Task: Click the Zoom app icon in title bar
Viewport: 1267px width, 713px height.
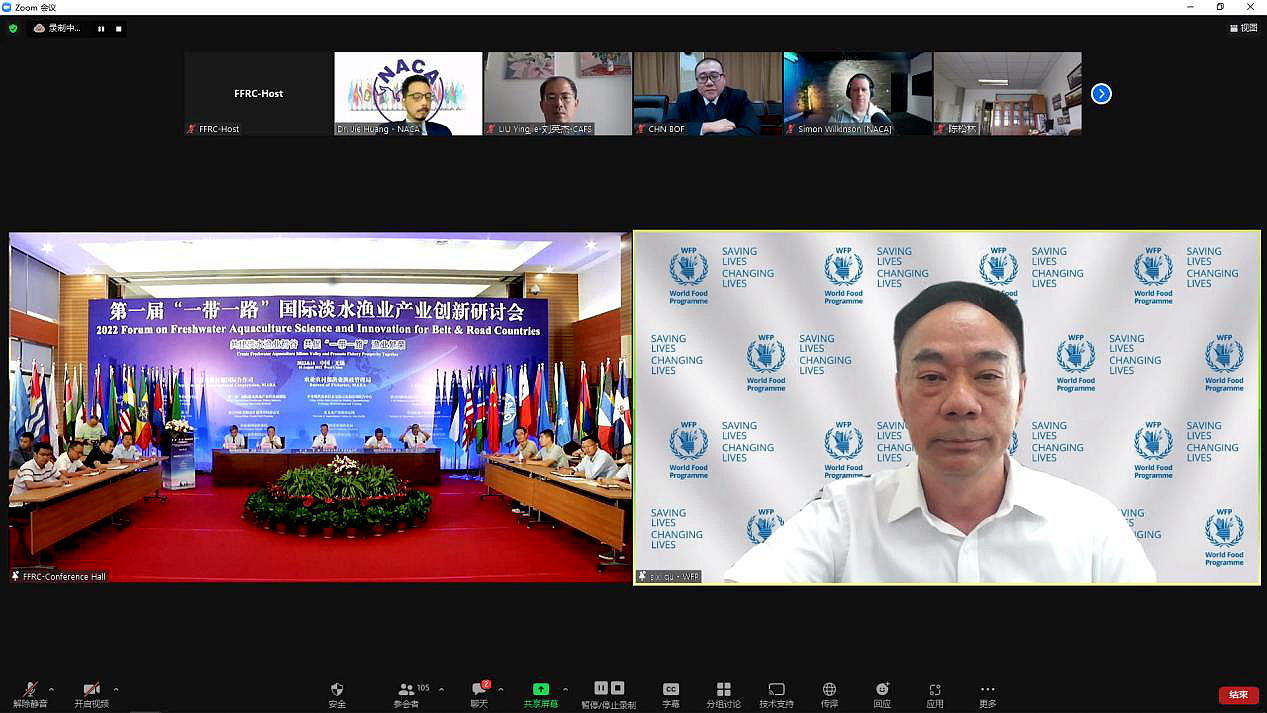Action: [x=7, y=7]
